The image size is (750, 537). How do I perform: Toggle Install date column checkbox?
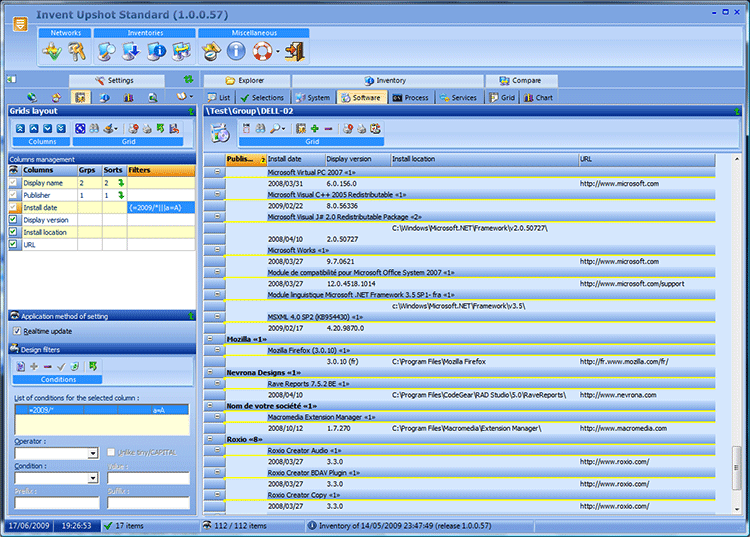pos(13,208)
